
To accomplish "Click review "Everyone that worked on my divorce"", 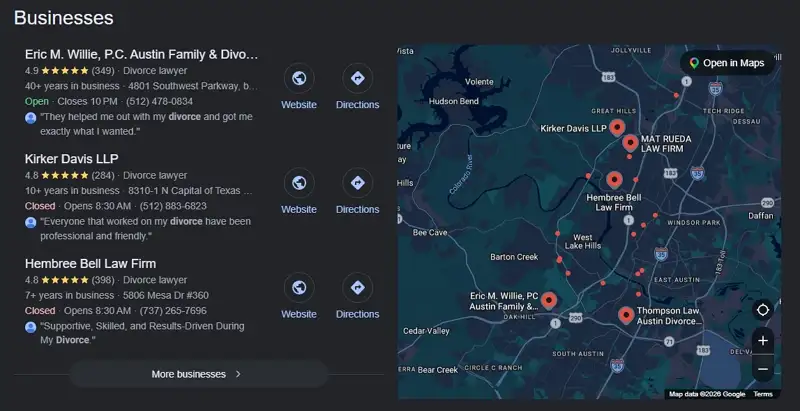I will pyautogui.click(x=145, y=229).
